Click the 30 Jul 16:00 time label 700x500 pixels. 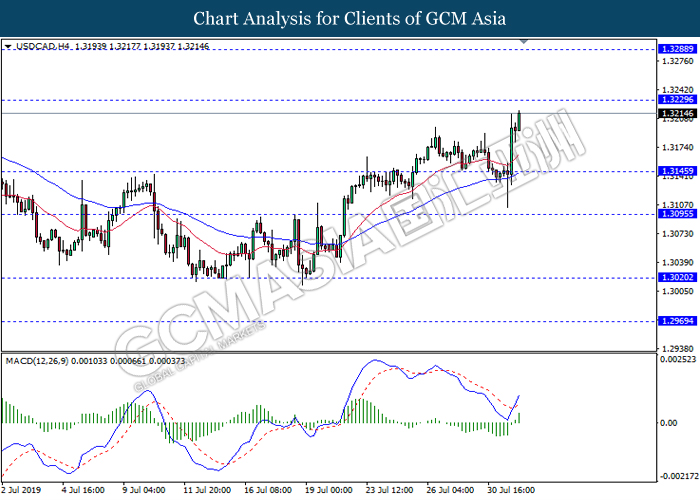coord(511,490)
